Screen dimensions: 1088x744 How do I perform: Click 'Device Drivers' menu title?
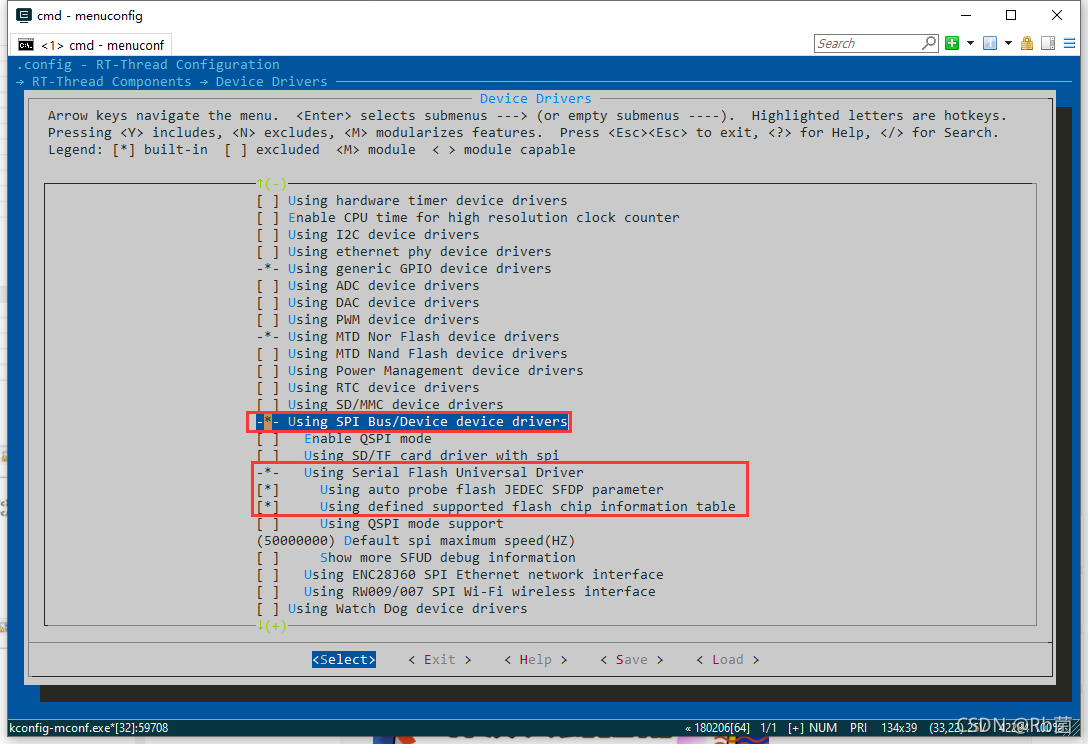536,99
